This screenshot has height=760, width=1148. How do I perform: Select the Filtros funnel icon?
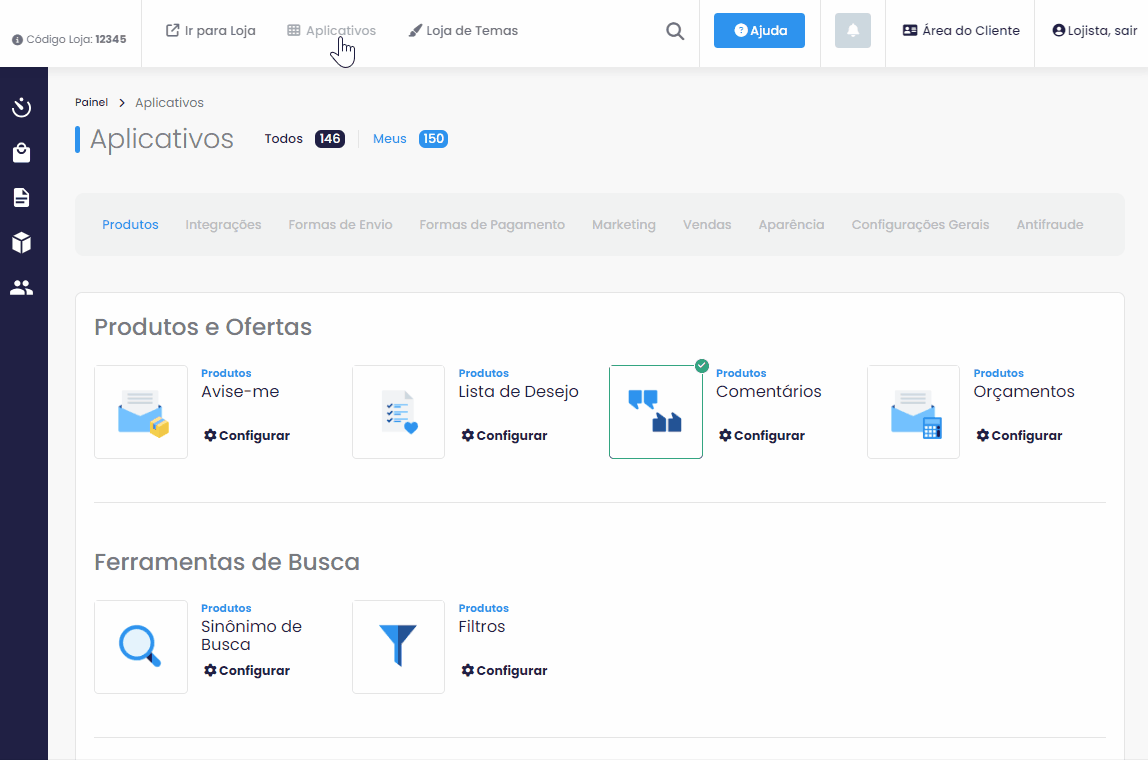tap(398, 647)
